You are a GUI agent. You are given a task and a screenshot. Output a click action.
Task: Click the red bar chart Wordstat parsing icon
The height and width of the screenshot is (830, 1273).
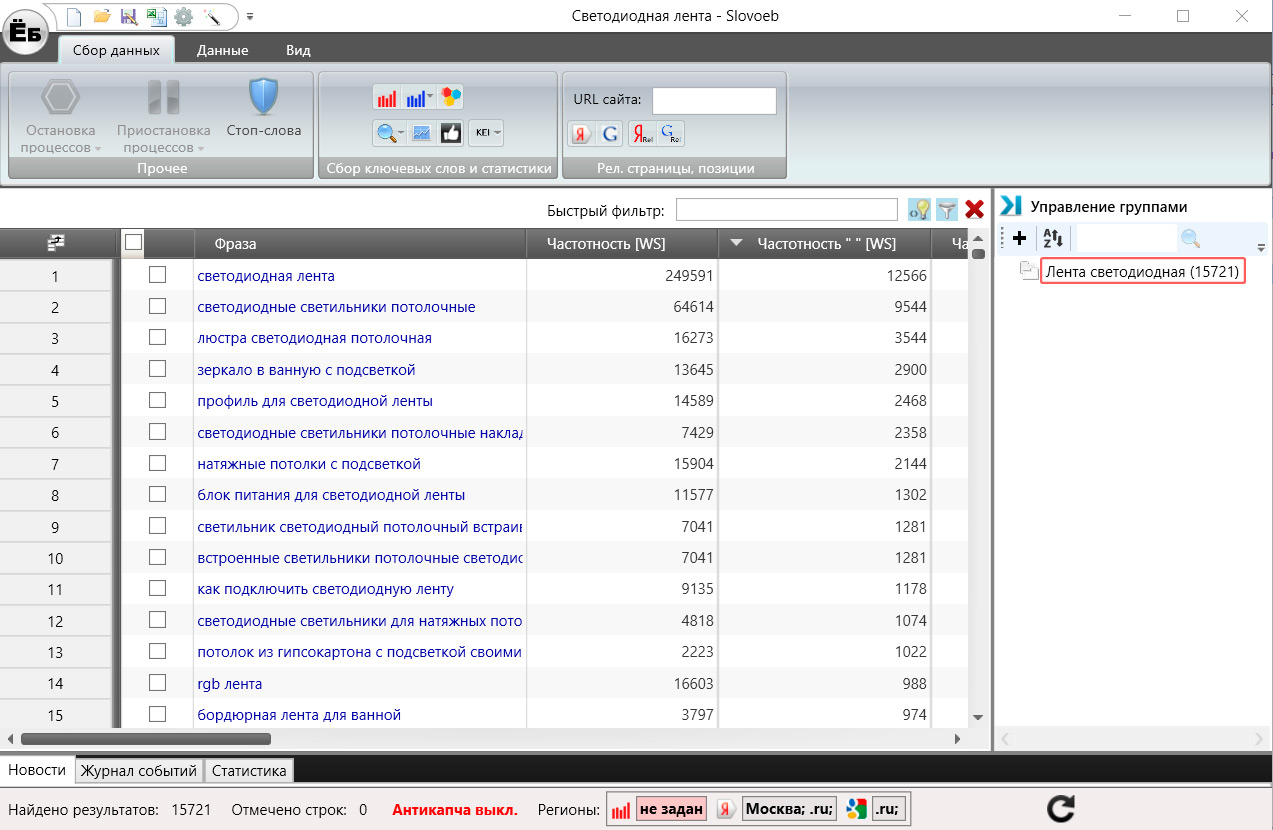pos(386,97)
